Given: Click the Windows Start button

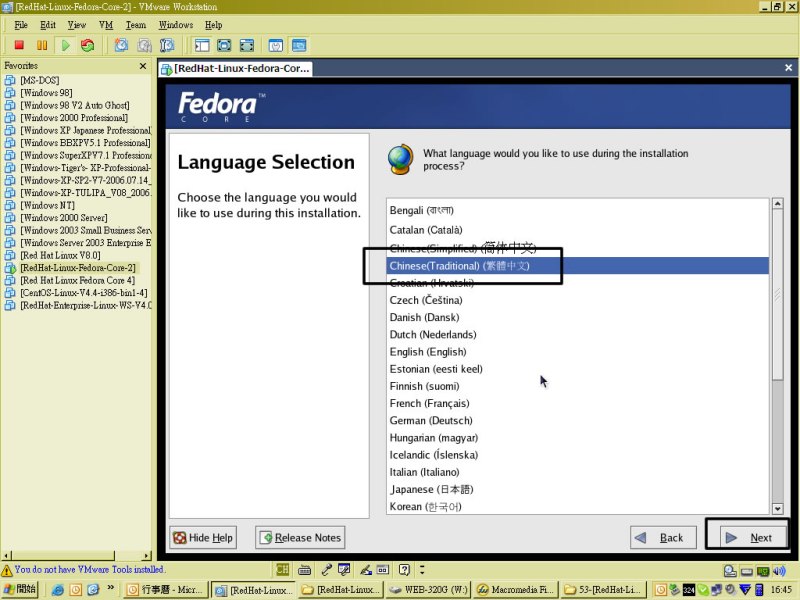Looking at the screenshot, I should (19, 589).
